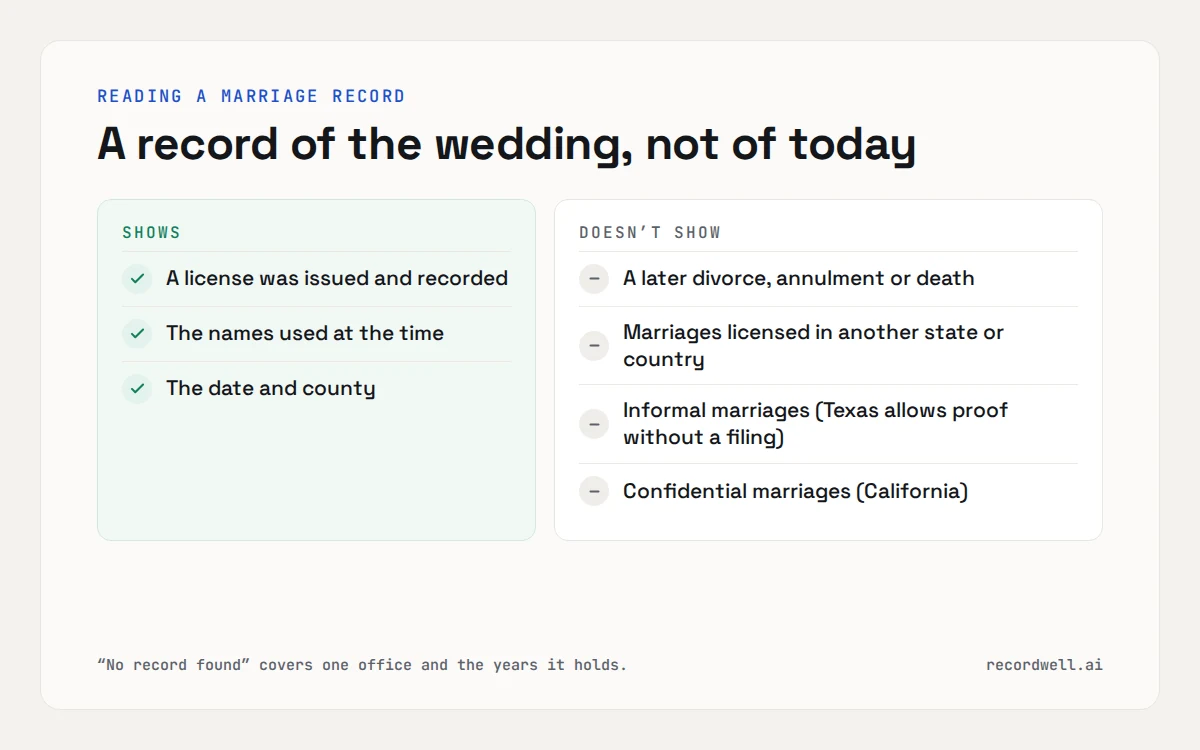The height and width of the screenshot is (750, 1200).
Task: Click the 'SHOWS' column heading
Action: pyautogui.click(x=152, y=233)
